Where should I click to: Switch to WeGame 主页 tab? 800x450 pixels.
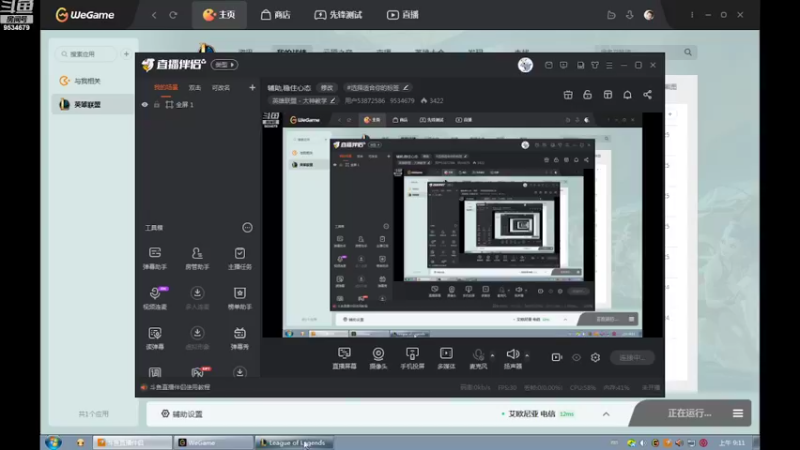click(219, 15)
